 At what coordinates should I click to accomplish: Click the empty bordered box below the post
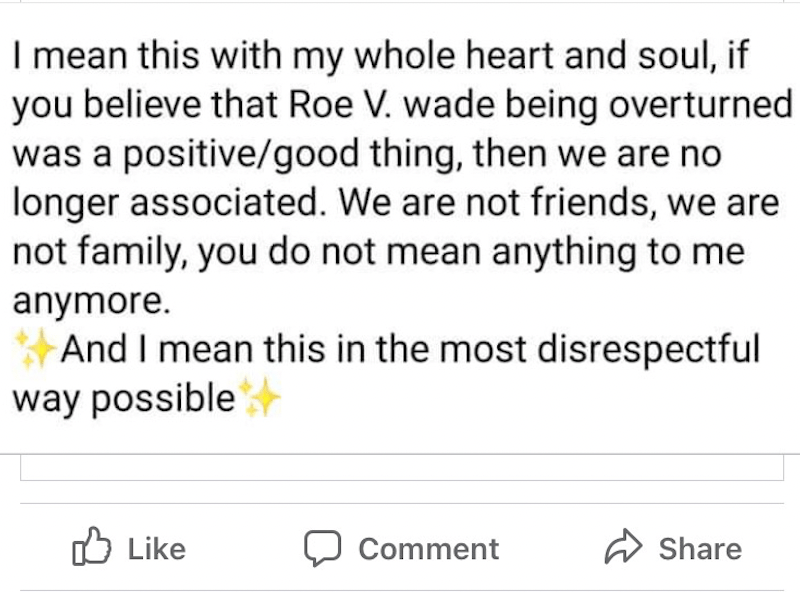[x=402, y=468]
